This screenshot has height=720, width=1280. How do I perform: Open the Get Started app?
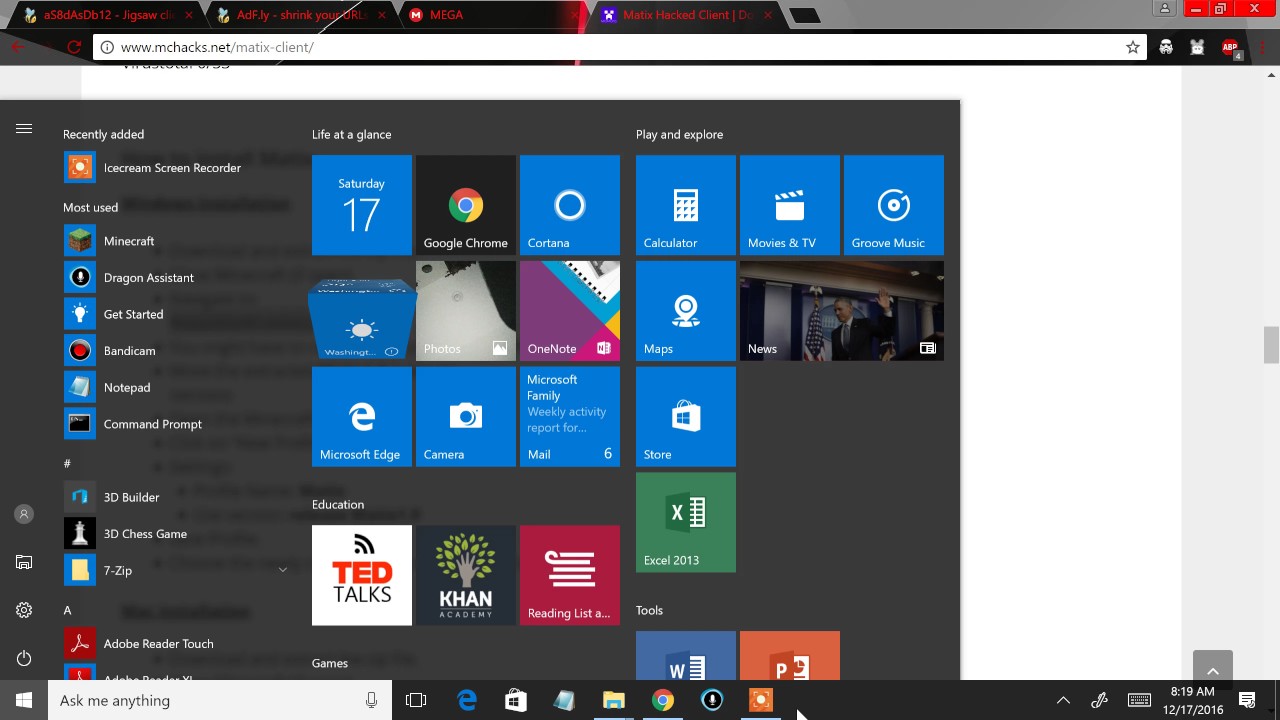[170, 314]
